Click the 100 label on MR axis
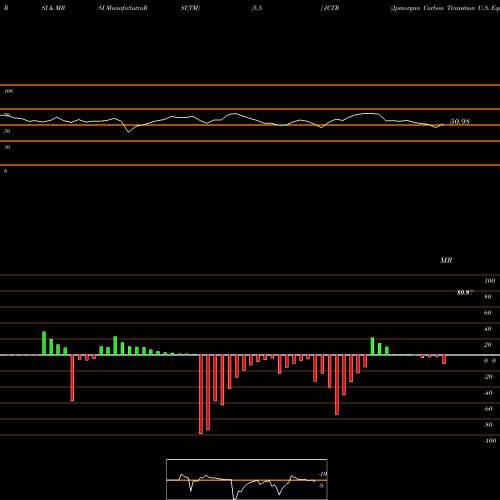 pyautogui.click(x=489, y=281)
